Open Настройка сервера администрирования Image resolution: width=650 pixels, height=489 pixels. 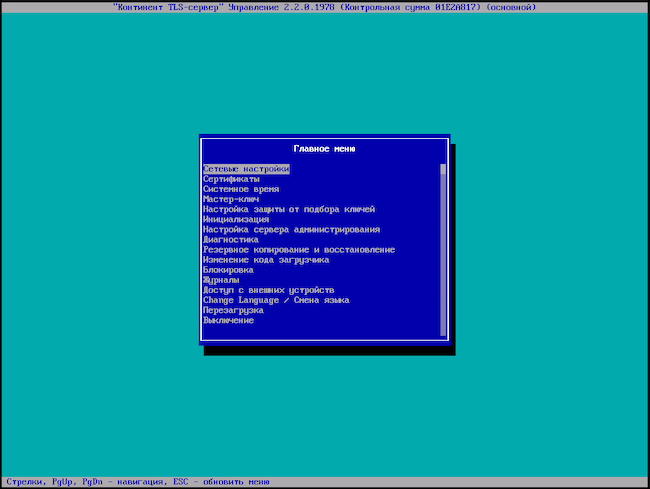tap(291, 230)
